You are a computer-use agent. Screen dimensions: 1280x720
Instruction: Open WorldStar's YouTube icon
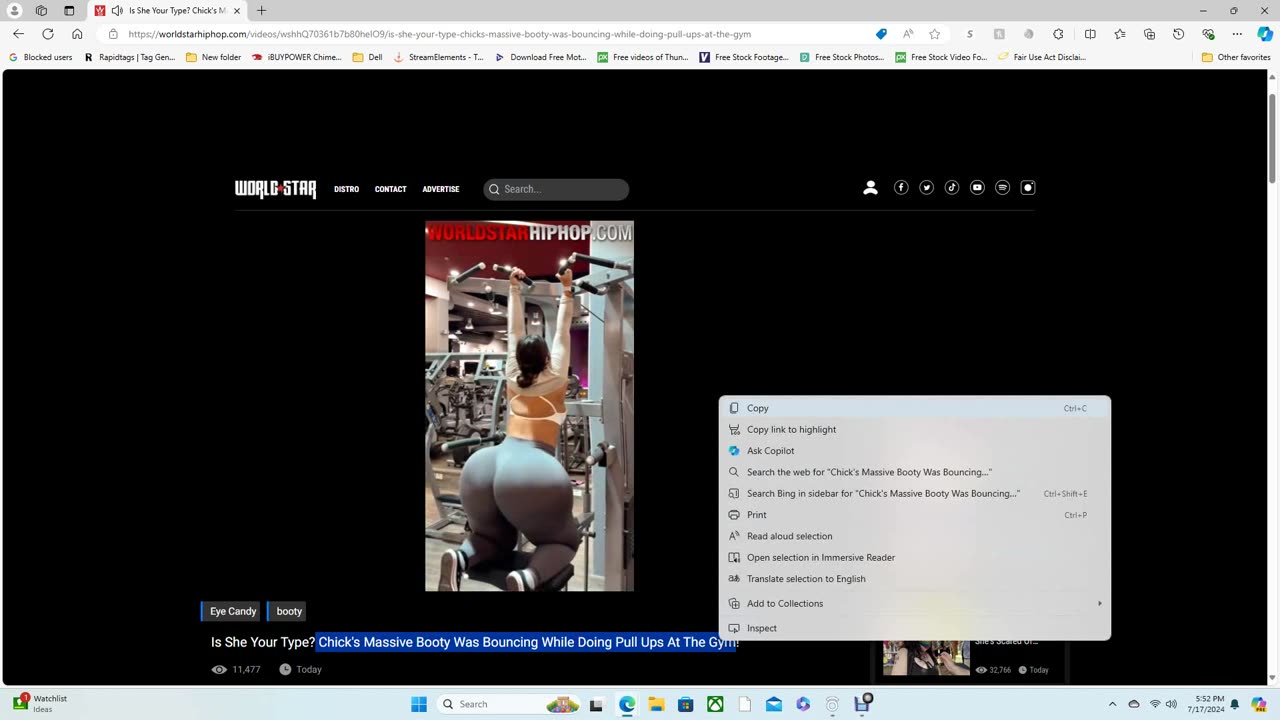[977, 188]
